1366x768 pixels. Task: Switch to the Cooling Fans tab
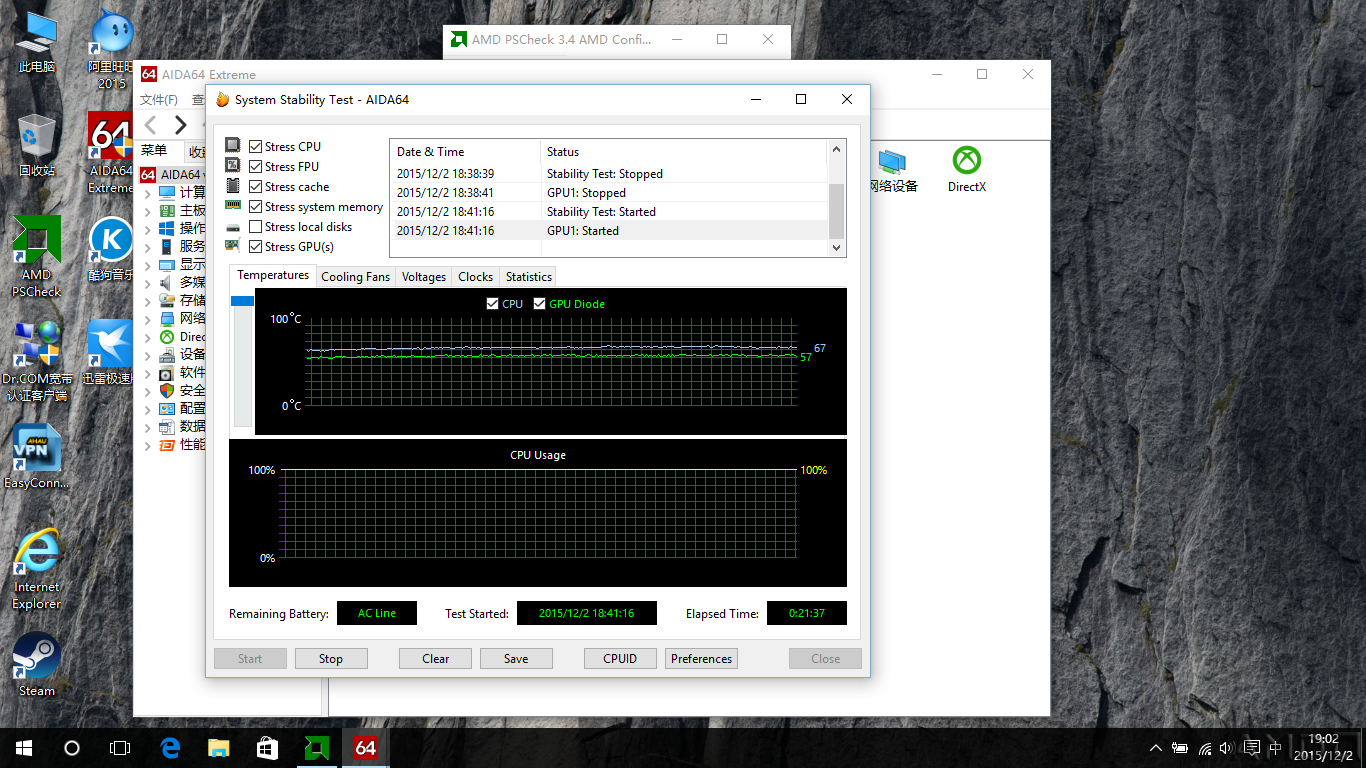[x=355, y=277]
